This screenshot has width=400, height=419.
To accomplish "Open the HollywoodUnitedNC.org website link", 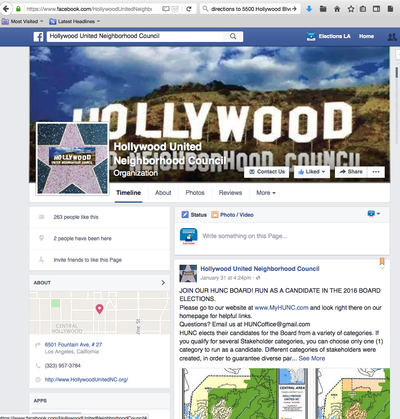I will tap(86, 379).
